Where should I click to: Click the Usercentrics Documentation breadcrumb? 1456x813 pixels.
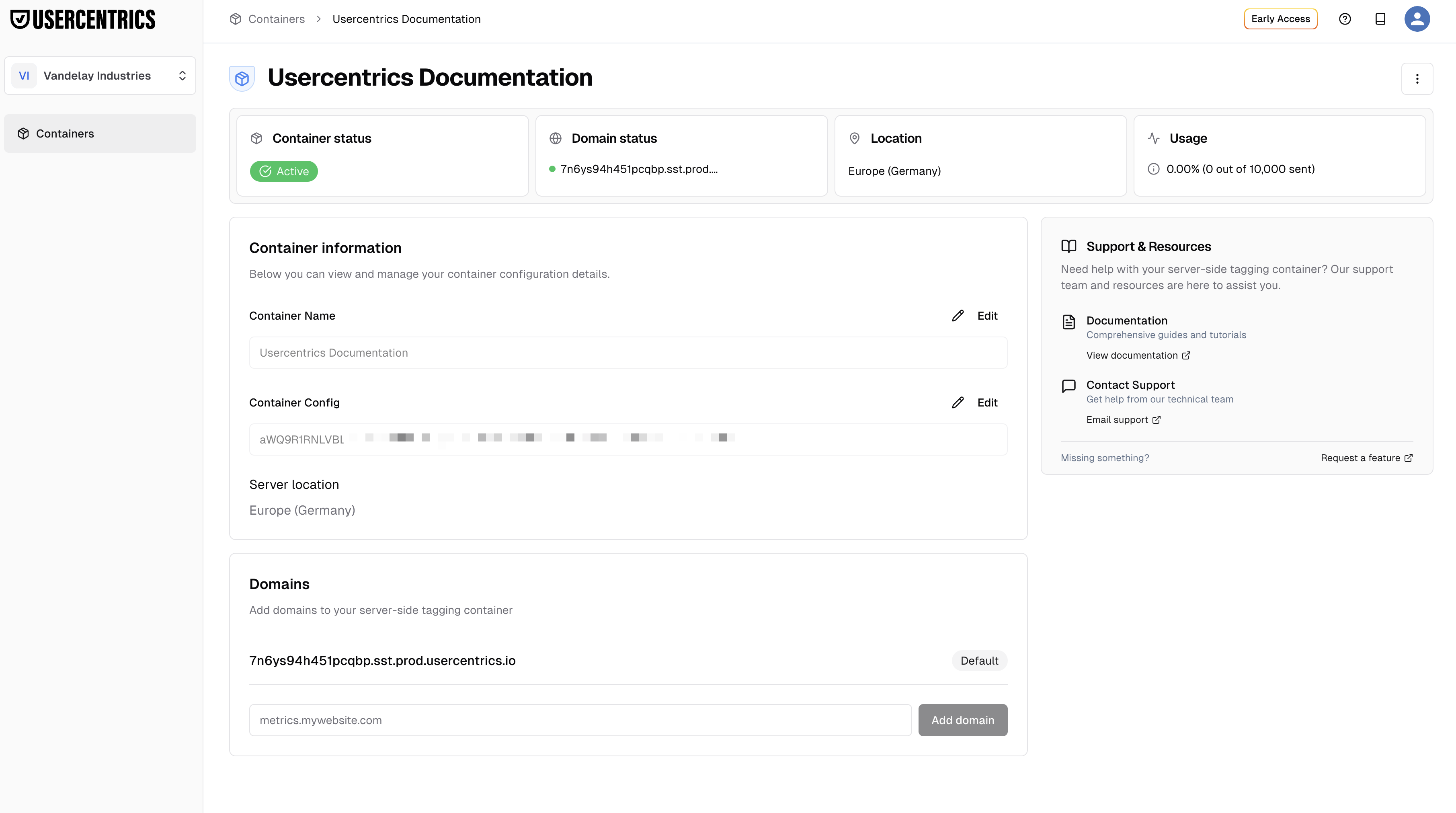(x=406, y=18)
